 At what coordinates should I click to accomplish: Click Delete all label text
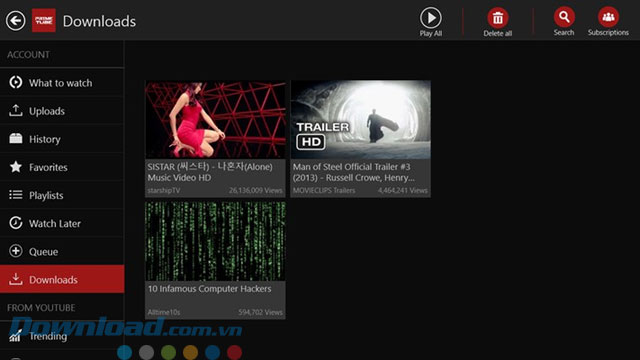click(498, 33)
